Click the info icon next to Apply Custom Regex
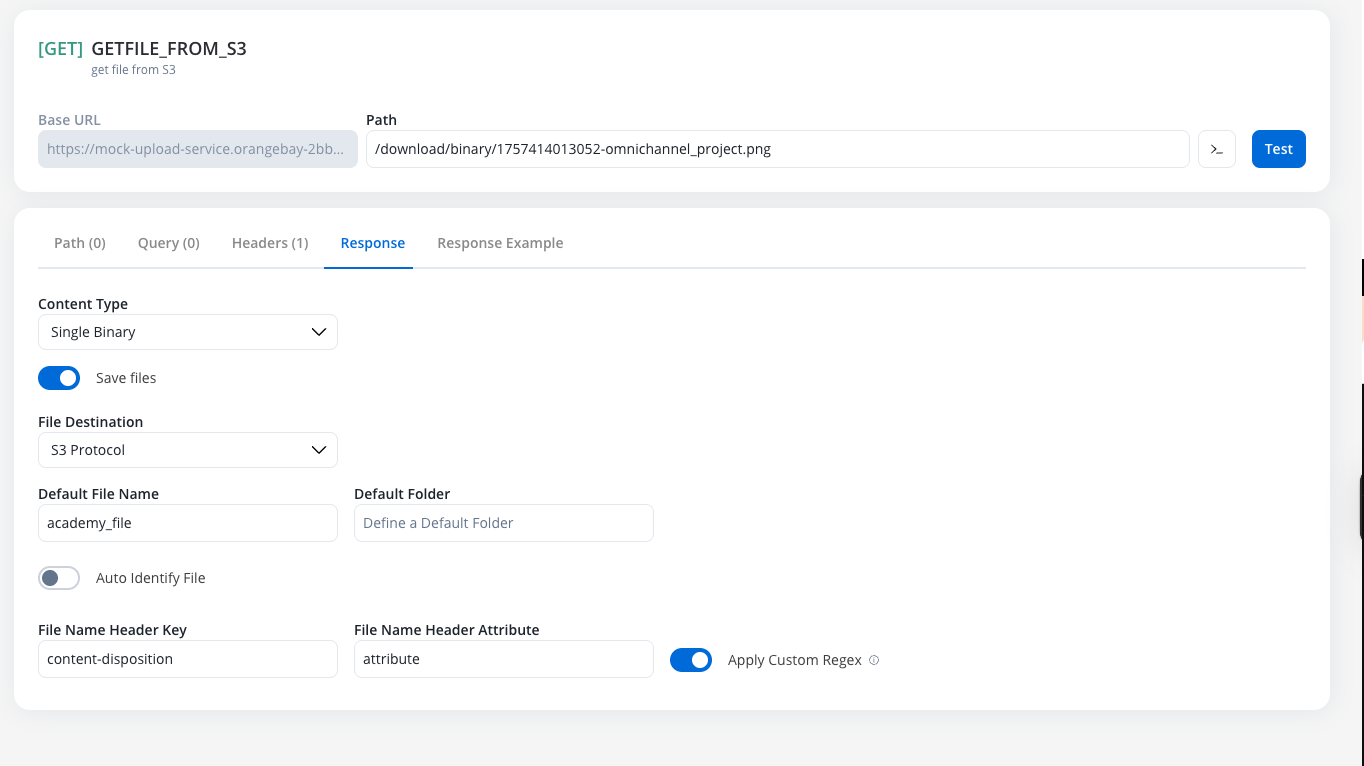This screenshot has height=766, width=1364. click(x=874, y=660)
